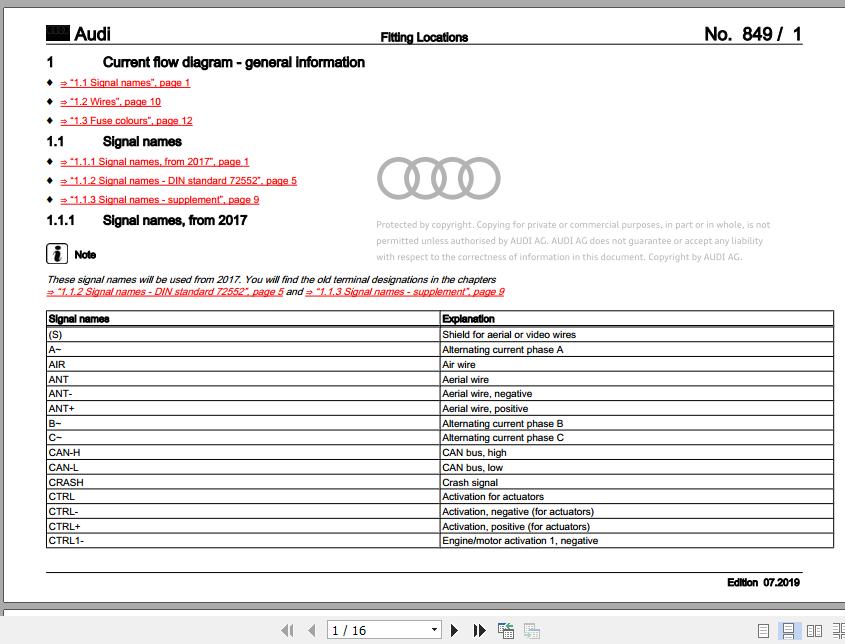Open the page number dropdown
The width and height of the screenshot is (845, 644).
(x=434, y=629)
